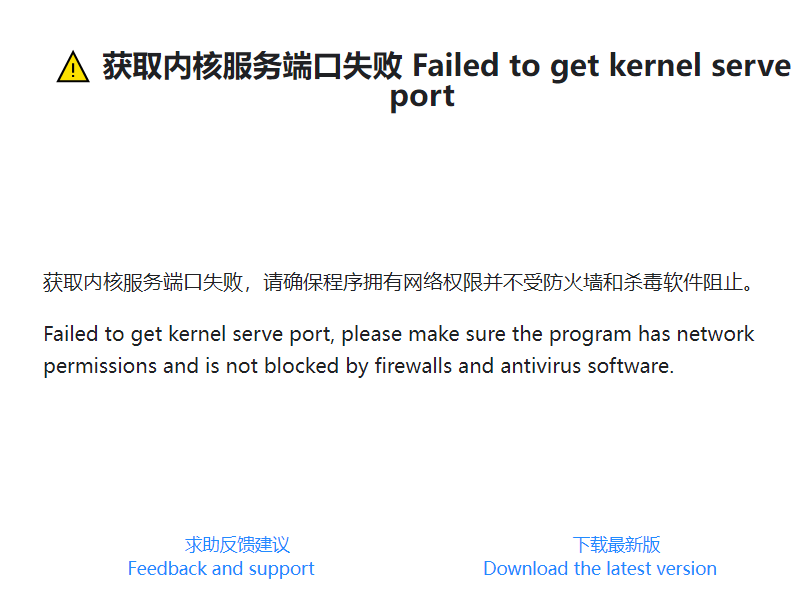Image resolution: width=811 pixels, height=614 pixels.
Task: Click the word network in English paragraph
Action: (715, 334)
